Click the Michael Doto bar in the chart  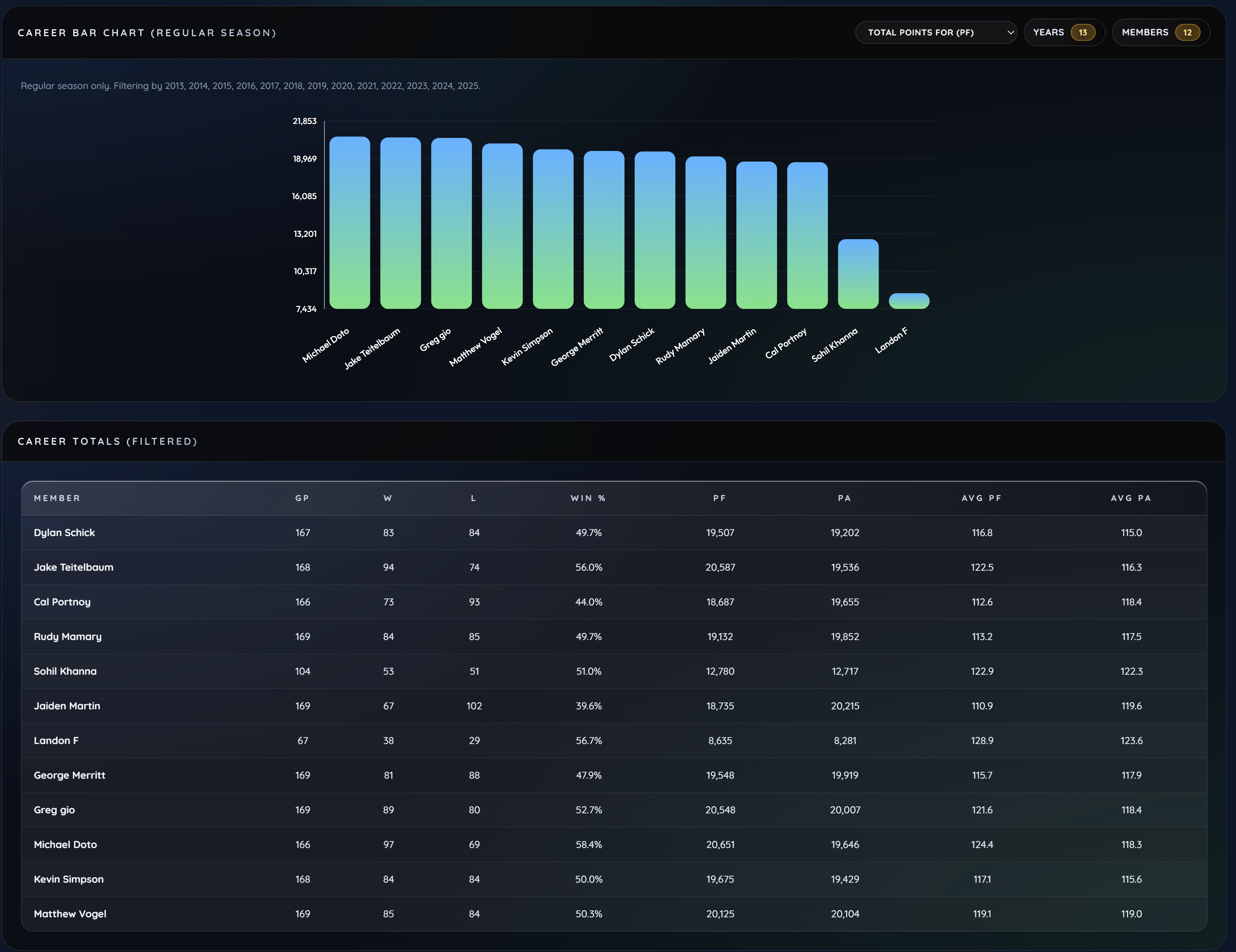tap(350, 222)
